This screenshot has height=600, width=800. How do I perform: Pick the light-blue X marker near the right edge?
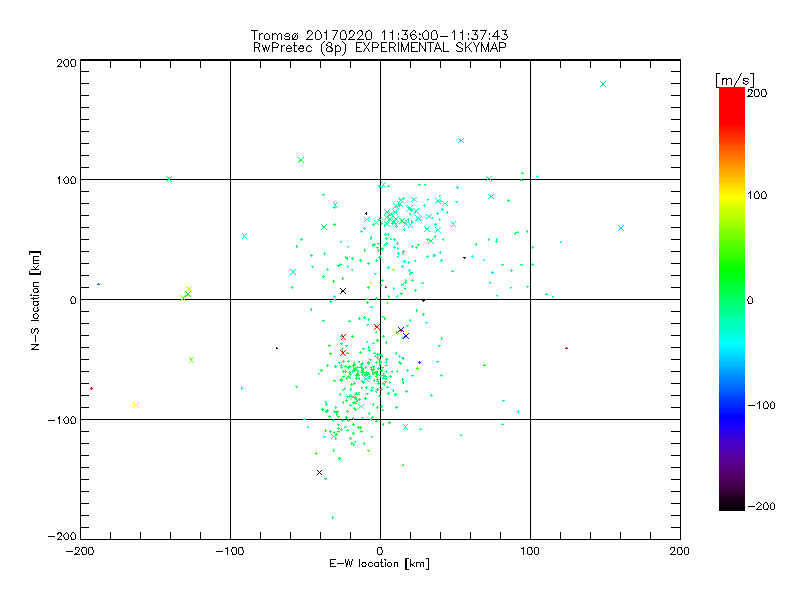tap(621, 228)
